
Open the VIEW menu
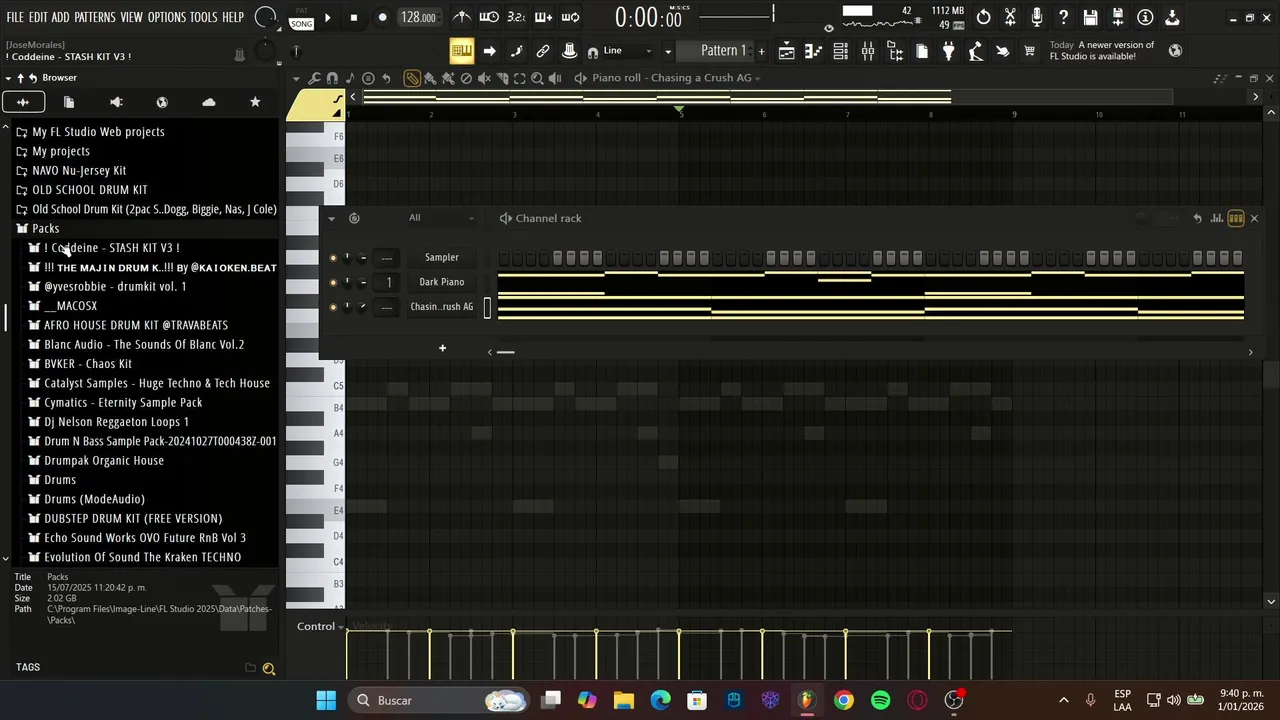point(132,17)
